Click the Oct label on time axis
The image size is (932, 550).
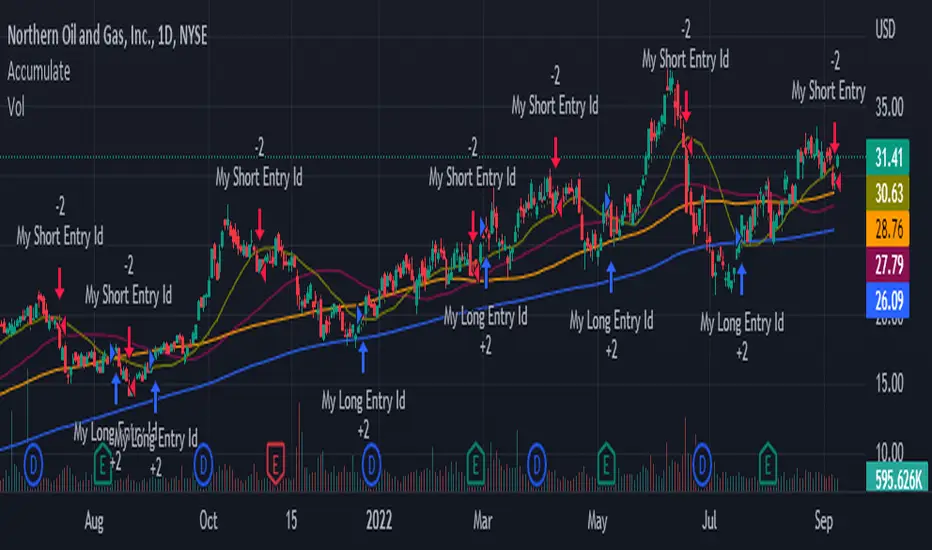click(208, 521)
